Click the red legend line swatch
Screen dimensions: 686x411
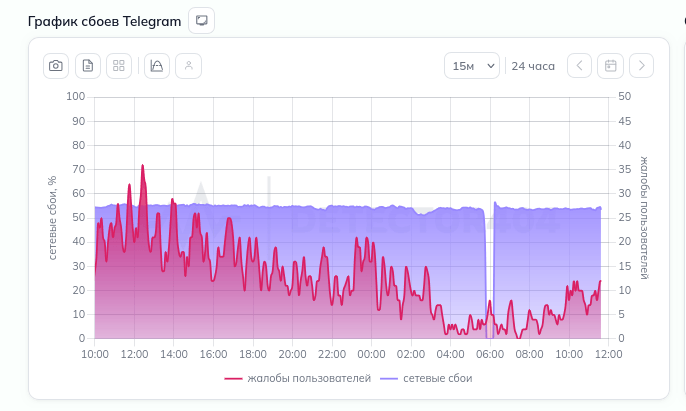pyautogui.click(x=233, y=379)
